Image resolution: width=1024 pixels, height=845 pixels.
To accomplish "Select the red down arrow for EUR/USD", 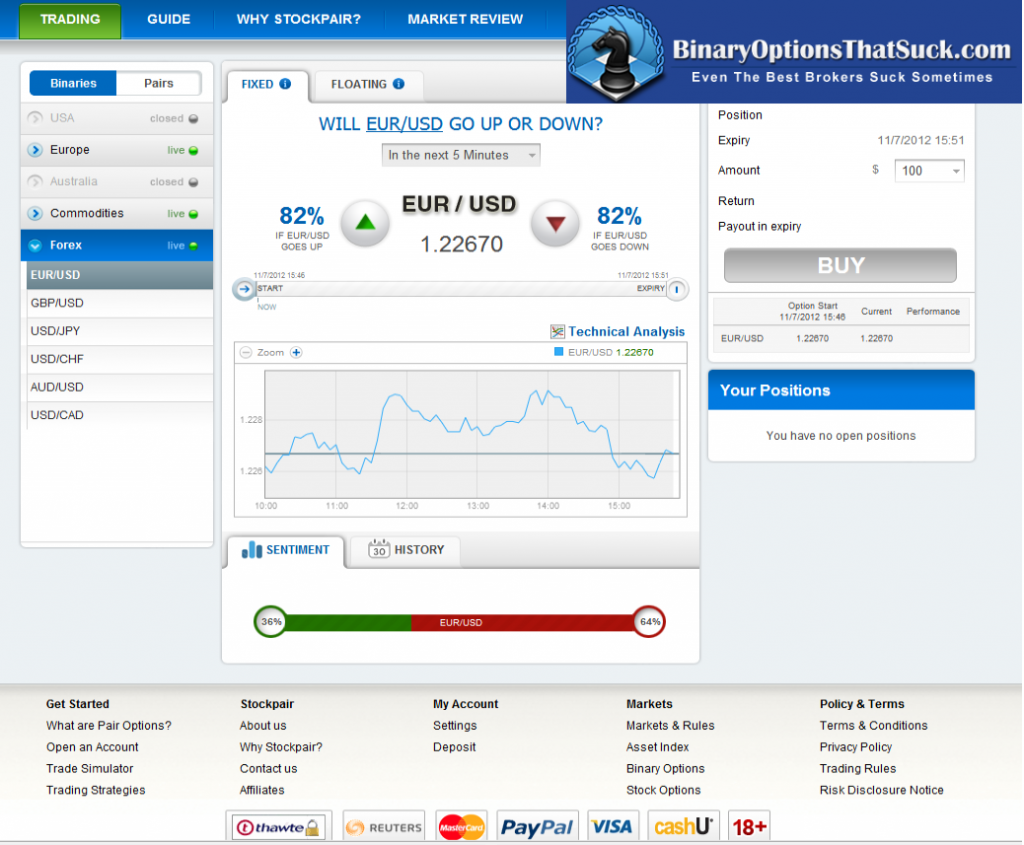I will point(554,222).
